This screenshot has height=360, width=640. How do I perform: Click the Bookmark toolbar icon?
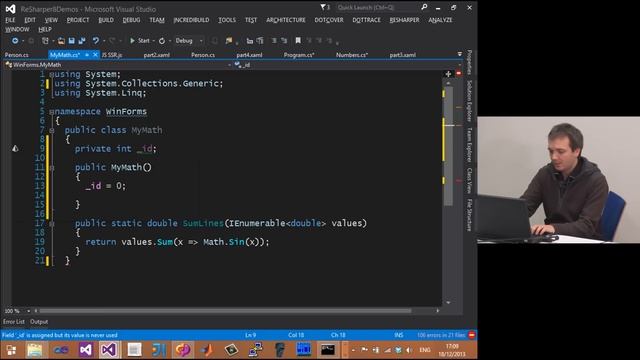click(x=298, y=40)
